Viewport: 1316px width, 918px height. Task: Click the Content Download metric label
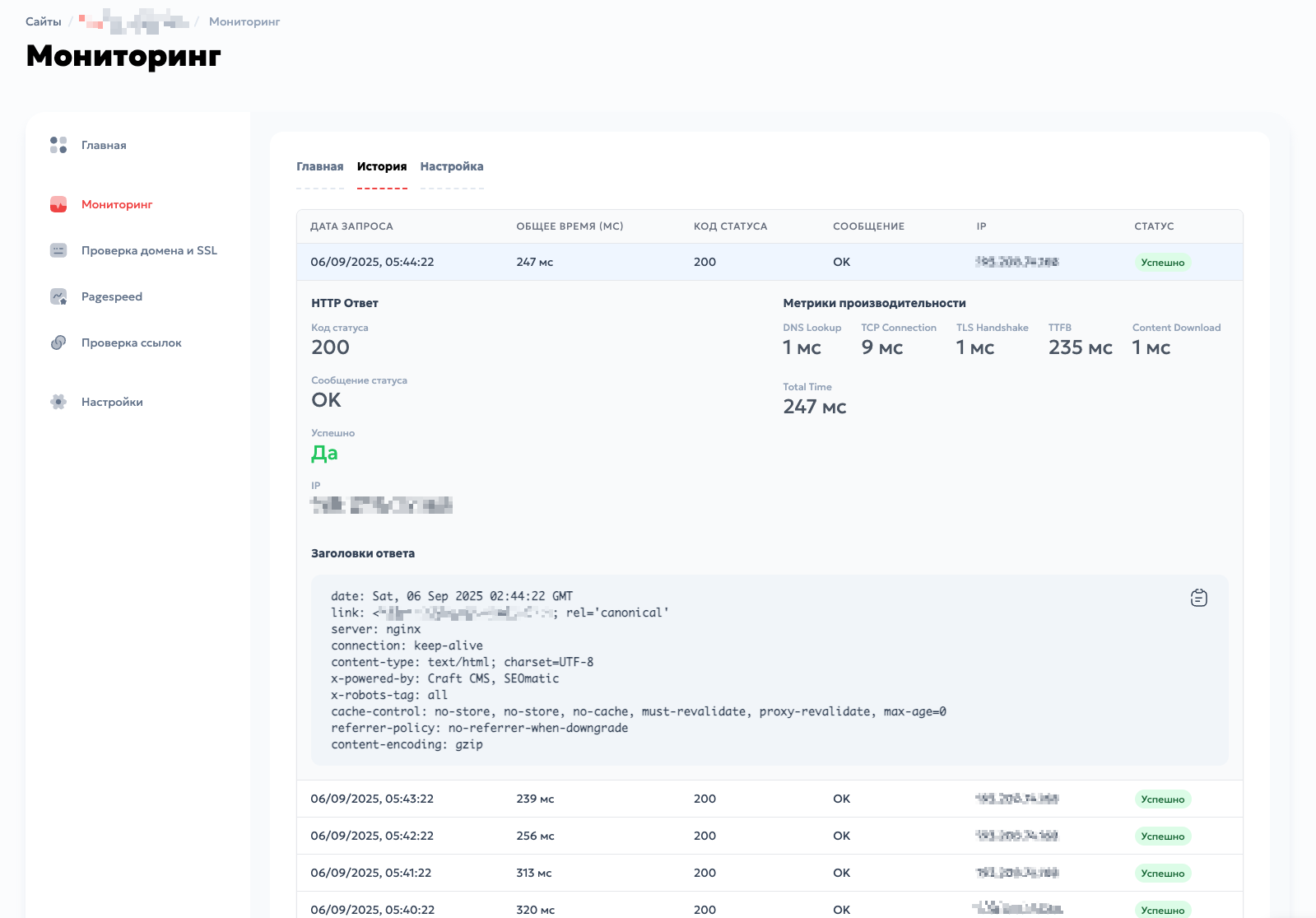[1176, 328]
